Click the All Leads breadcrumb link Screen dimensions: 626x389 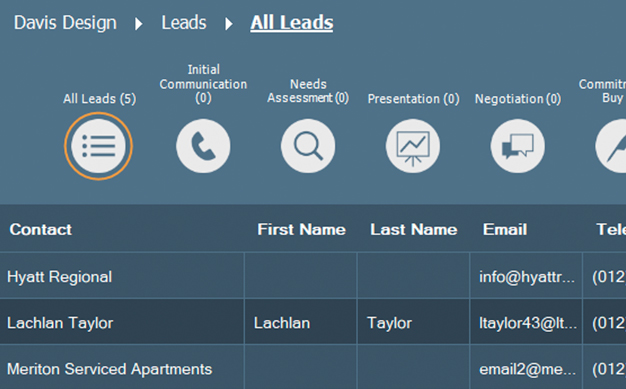tap(292, 23)
